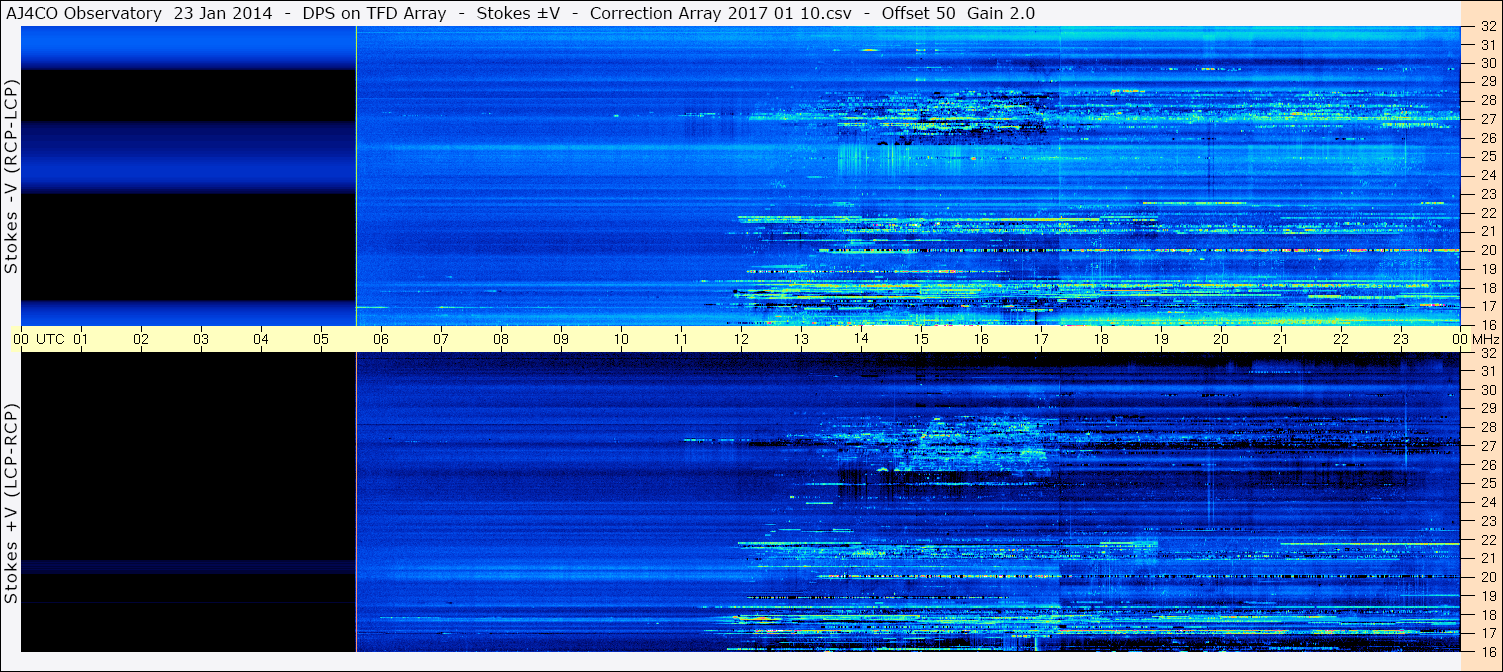The height and width of the screenshot is (672, 1503).
Task: Select the 04 hour marker on UTC axis
Action: 261,339
